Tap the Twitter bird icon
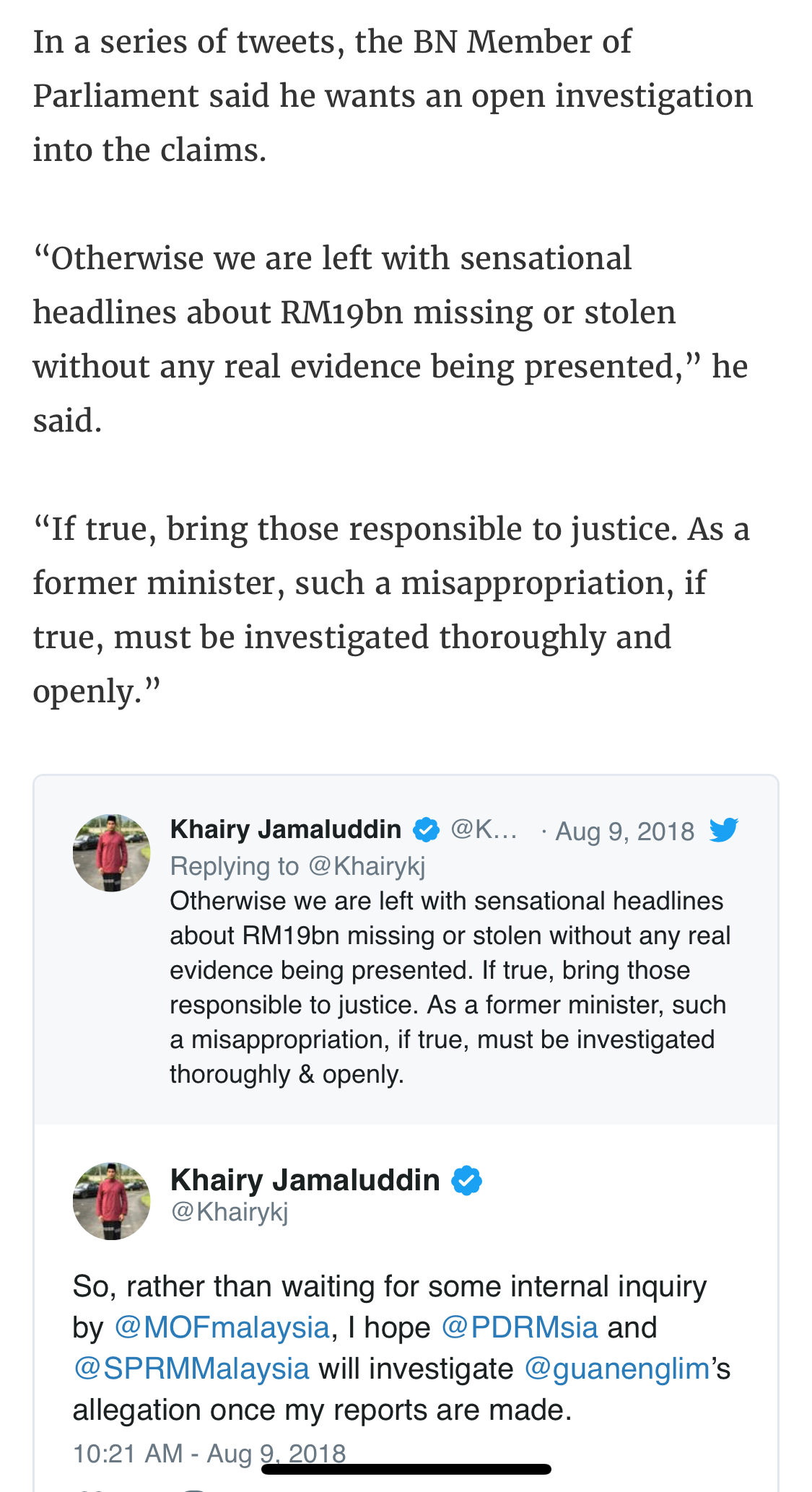The height and width of the screenshot is (1492, 812). coord(723,830)
